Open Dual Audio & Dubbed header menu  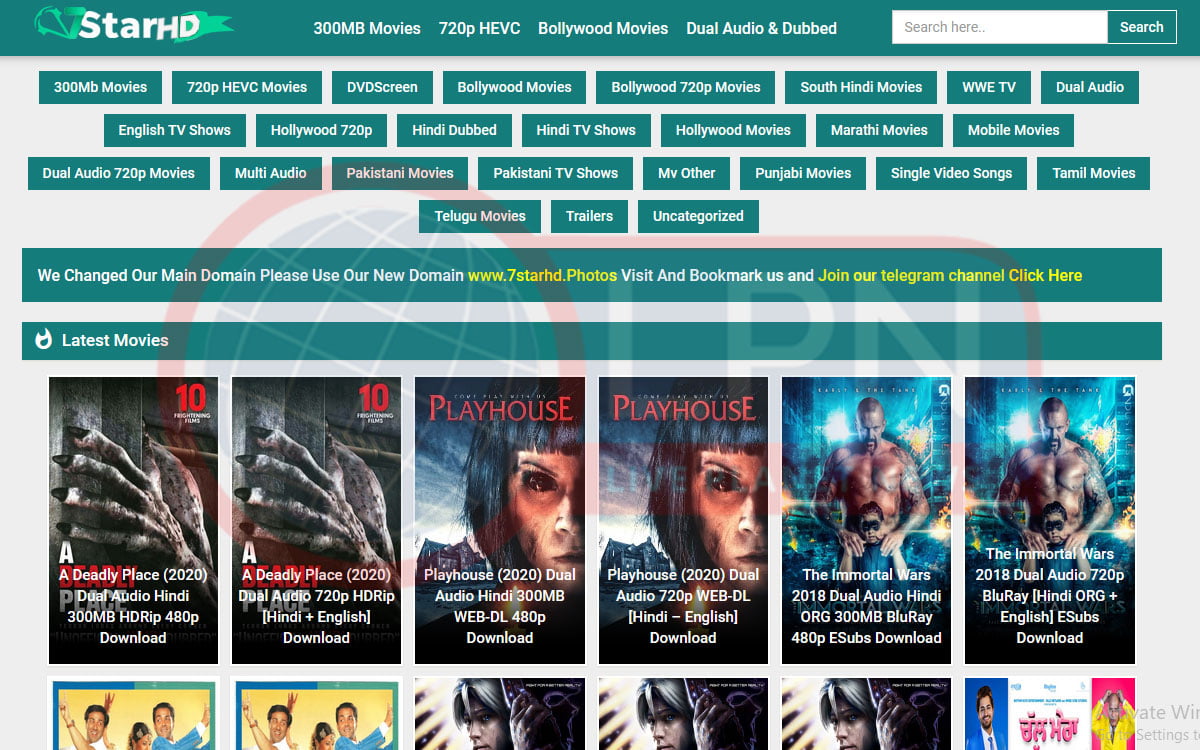pyautogui.click(x=761, y=28)
